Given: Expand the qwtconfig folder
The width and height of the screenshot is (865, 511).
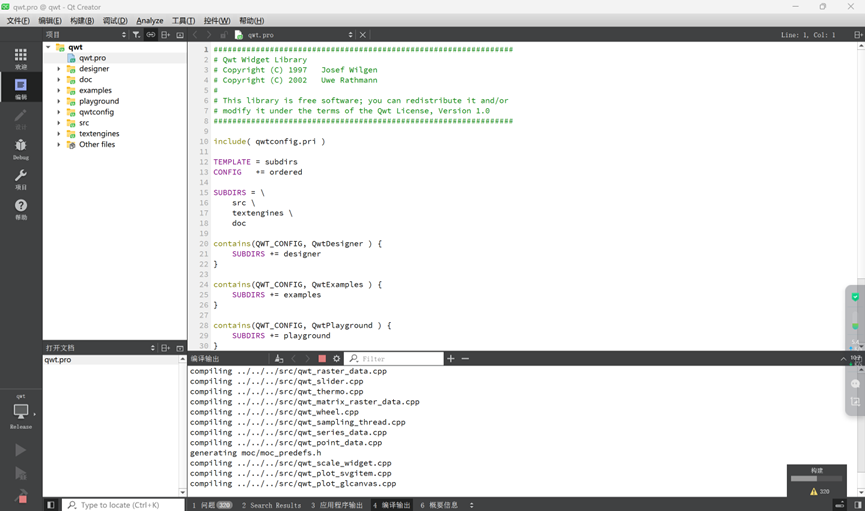Looking at the screenshot, I should [59, 112].
